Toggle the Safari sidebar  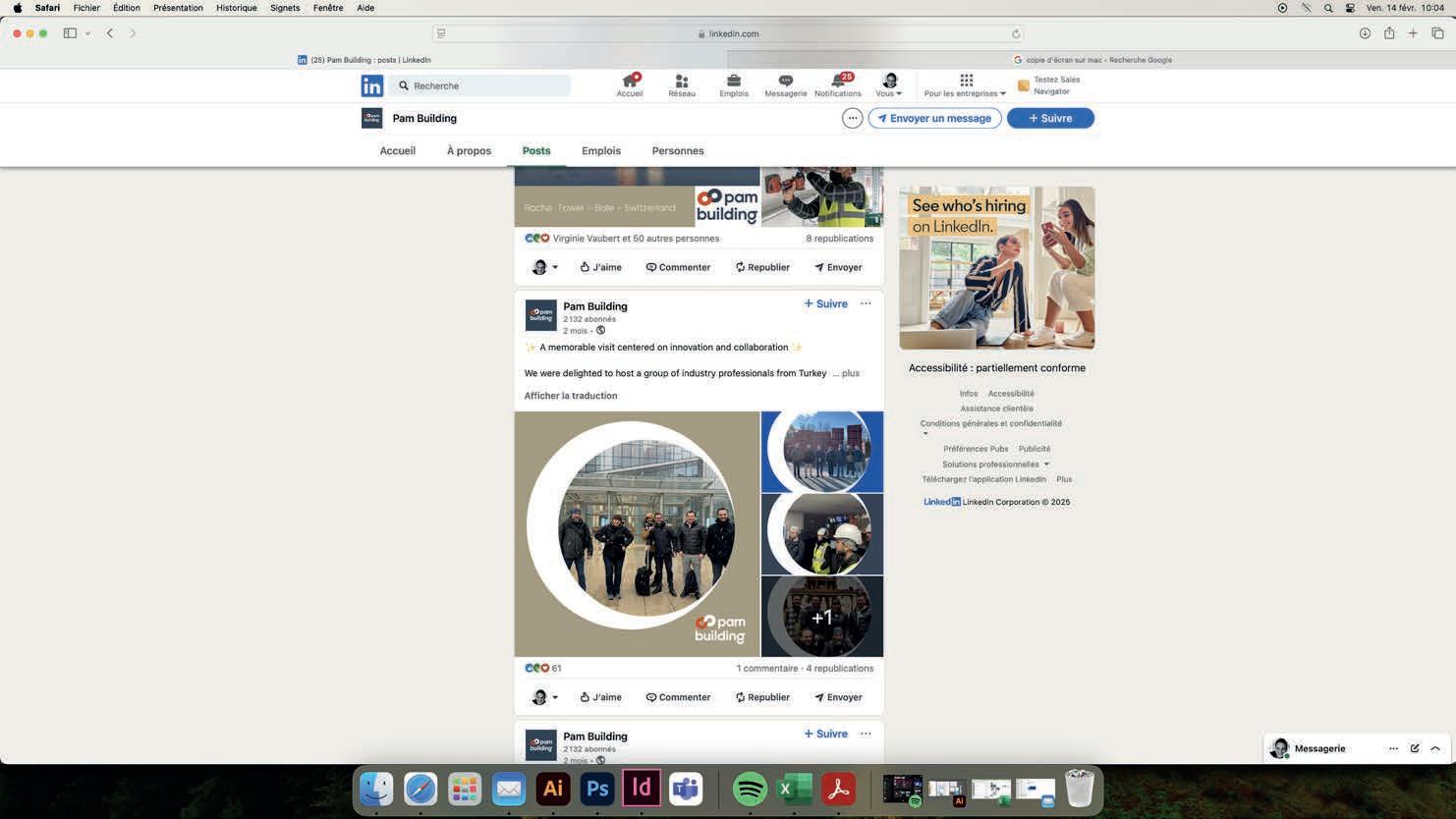tap(70, 33)
